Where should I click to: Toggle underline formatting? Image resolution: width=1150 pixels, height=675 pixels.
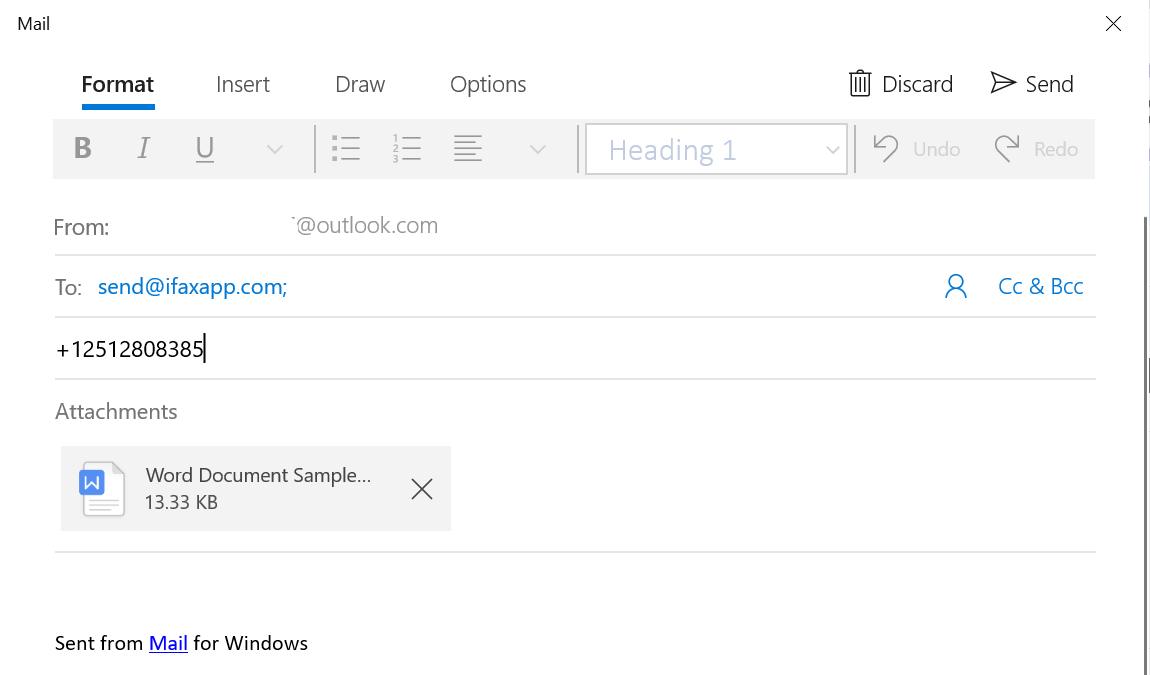[204, 148]
